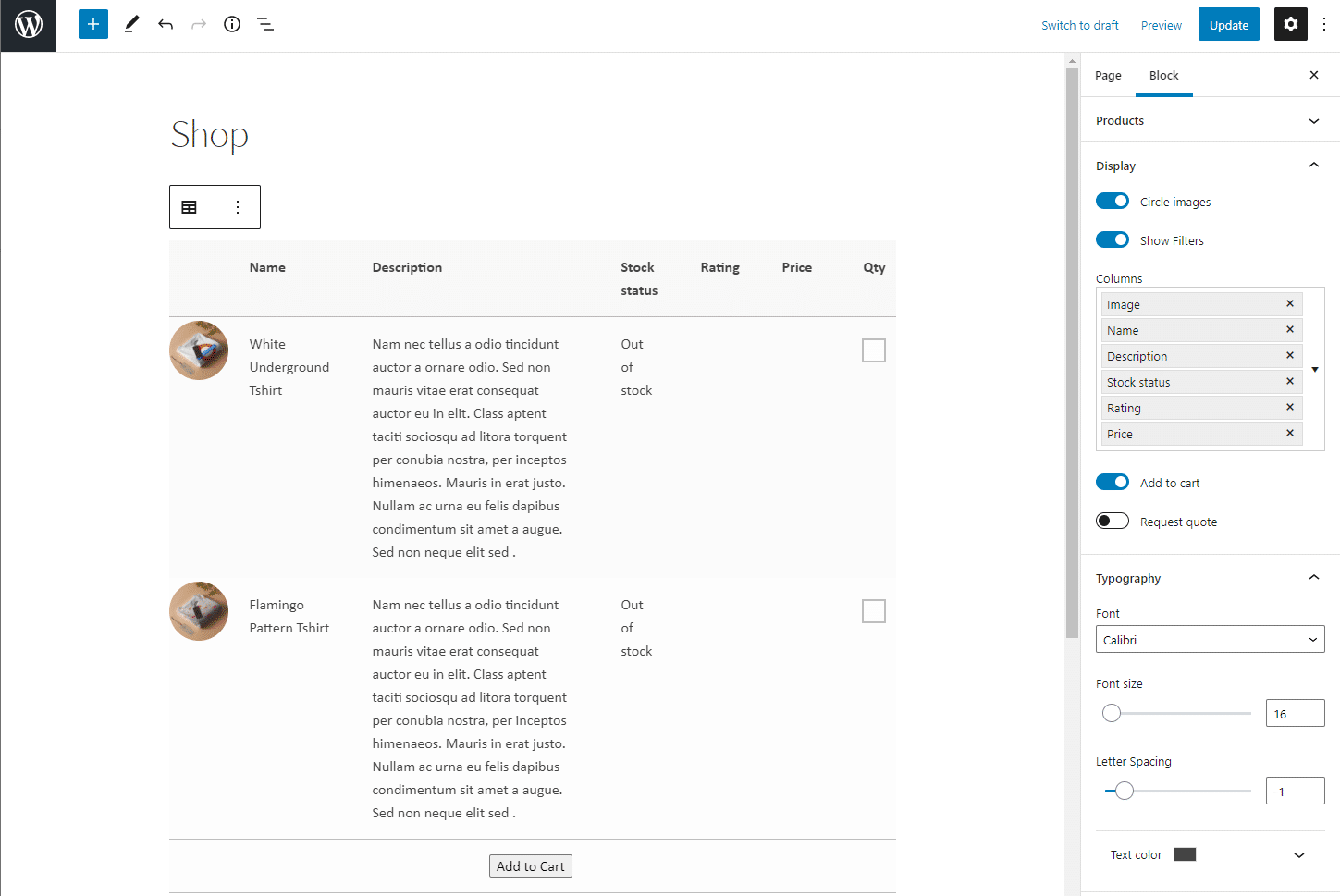Click the Shop page title
Image resolution: width=1340 pixels, height=896 pixels.
click(x=210, y=135)
